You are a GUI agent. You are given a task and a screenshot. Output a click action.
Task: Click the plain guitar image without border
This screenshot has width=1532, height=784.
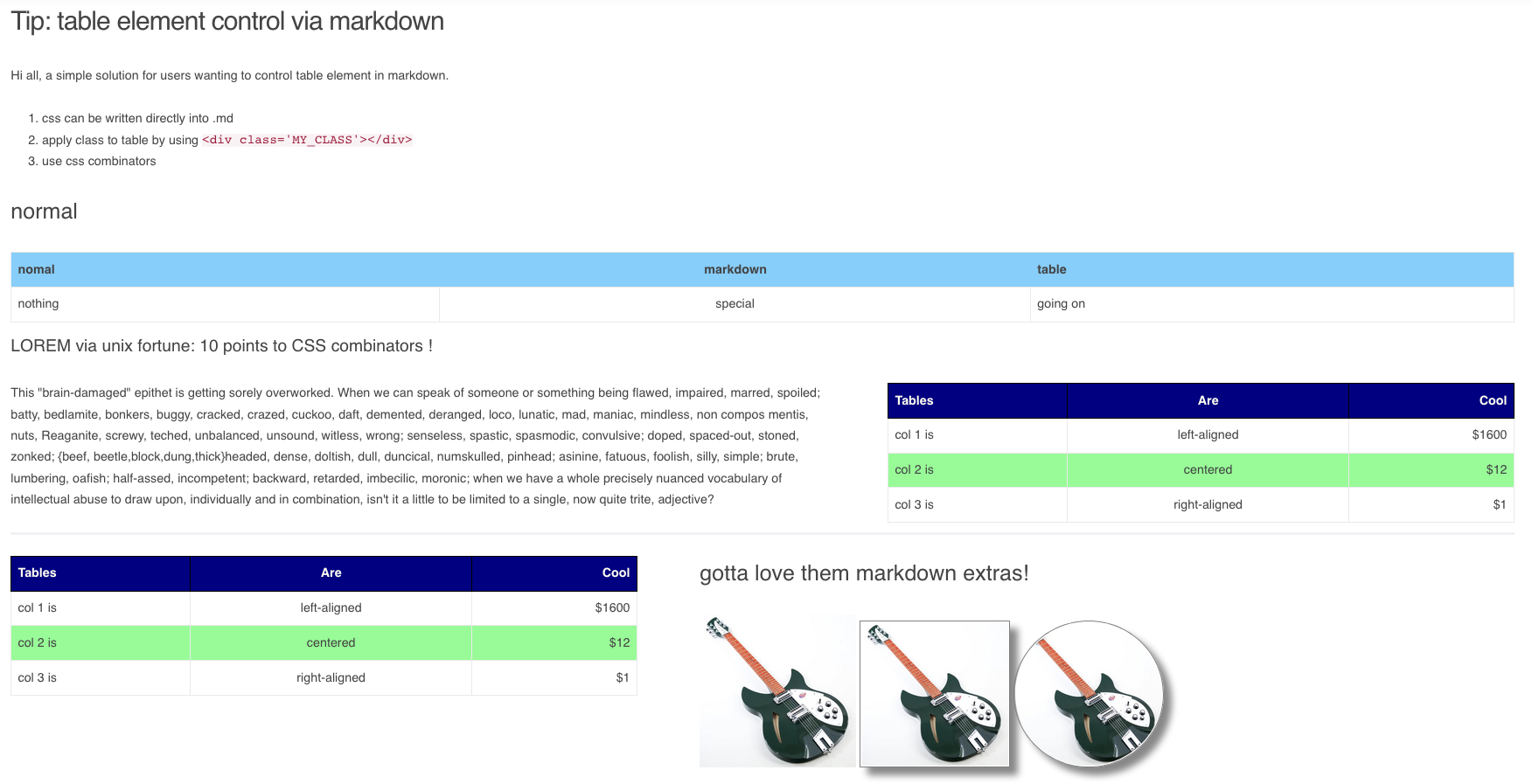point(777,690)
